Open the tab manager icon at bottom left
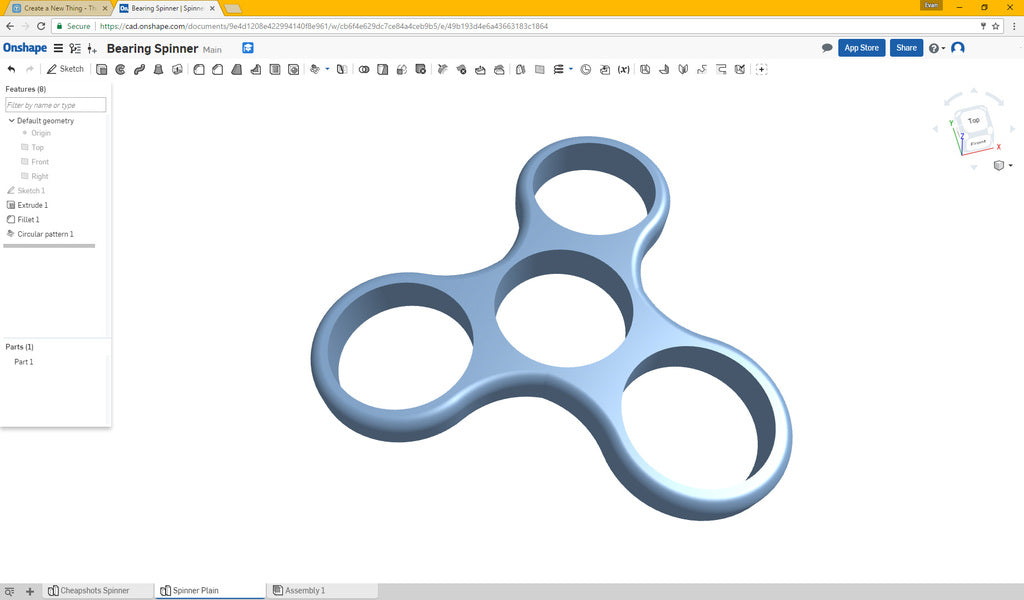The image size is (1024, 600). coord(9,591)
